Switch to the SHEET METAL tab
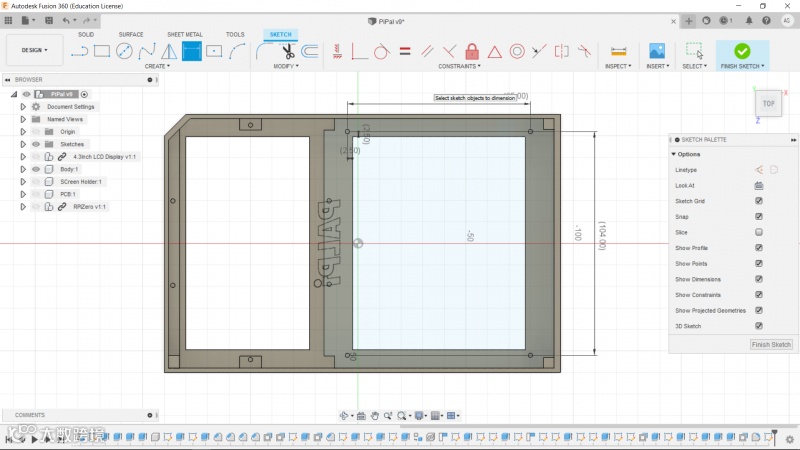 tap(183, 34)
